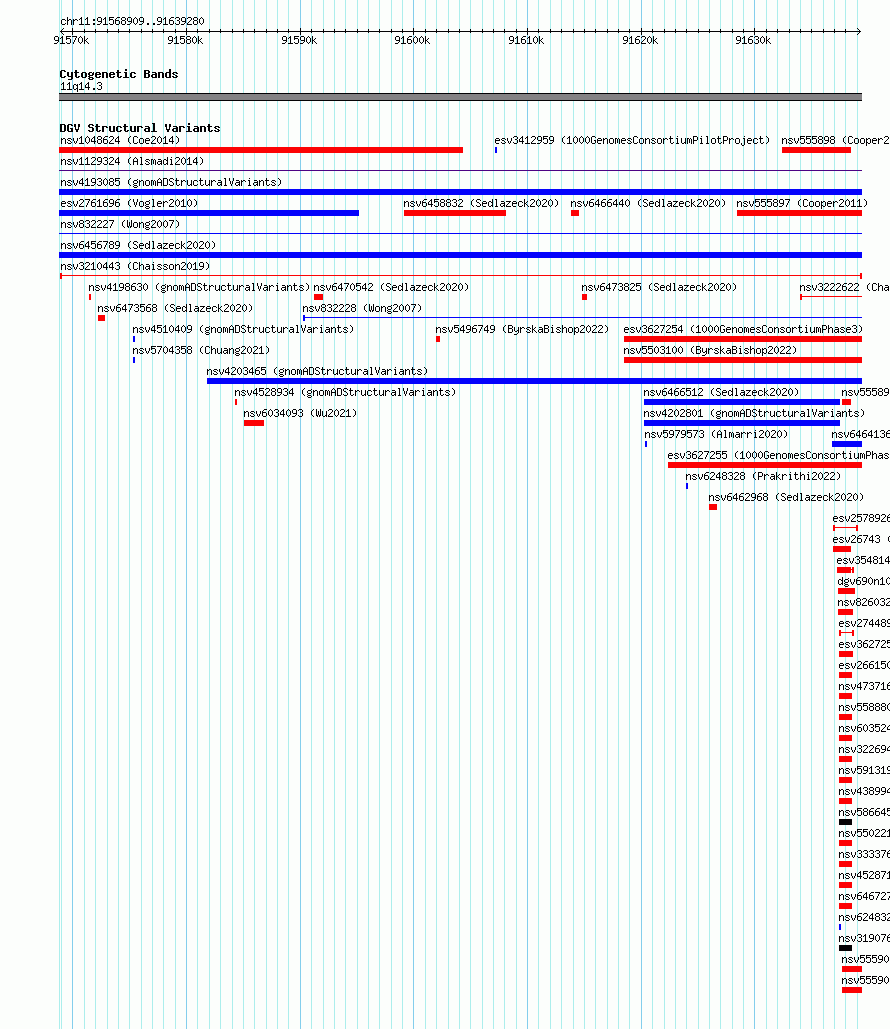This screenshot has height=1029, width=890.
Task: Click the thick blue bar under nsv4193085
Action: click(460, 192)
